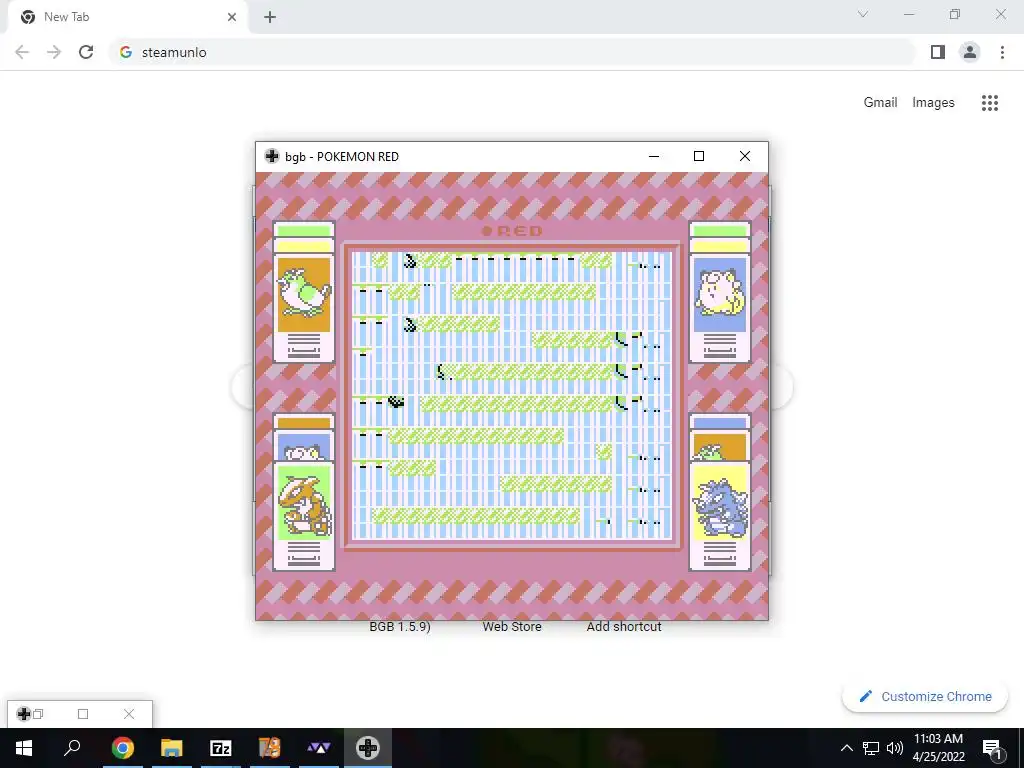Click the Clefairy card in the border
Screen dimensions: 1024x768
720,292
